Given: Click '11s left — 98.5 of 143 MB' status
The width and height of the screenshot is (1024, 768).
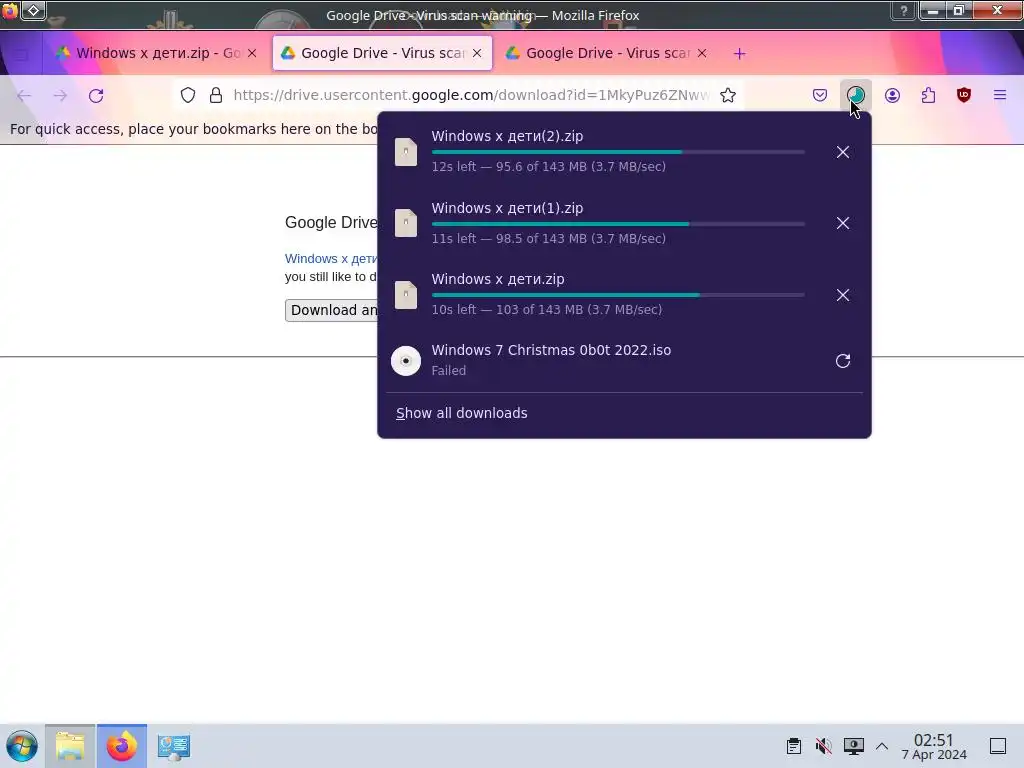Looking at the screenshot, I should click(x=549, y=238).
